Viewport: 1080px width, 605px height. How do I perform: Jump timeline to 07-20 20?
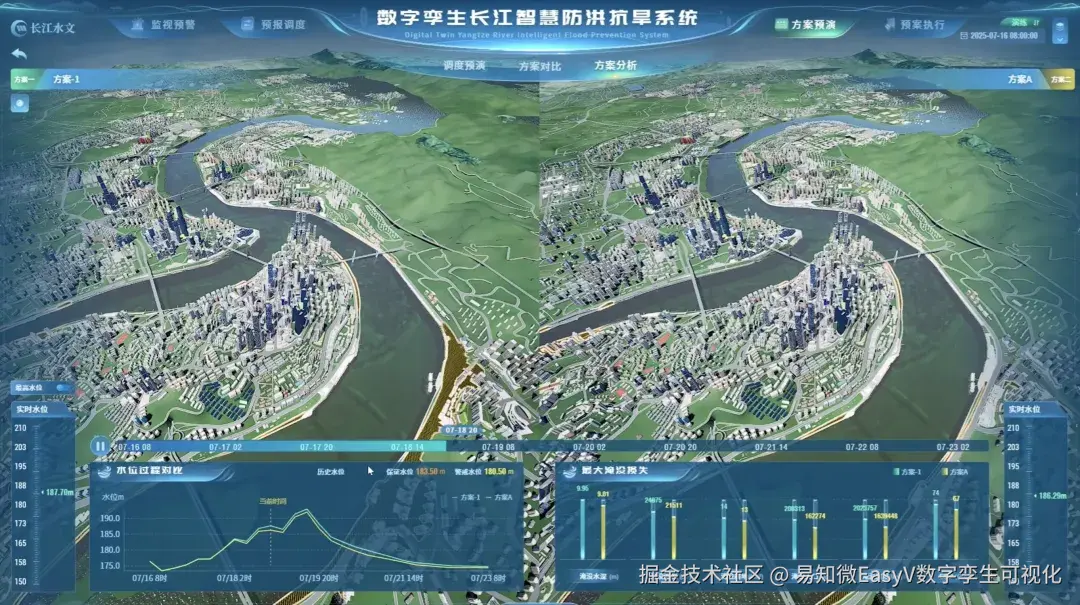(x=680, y=447)
